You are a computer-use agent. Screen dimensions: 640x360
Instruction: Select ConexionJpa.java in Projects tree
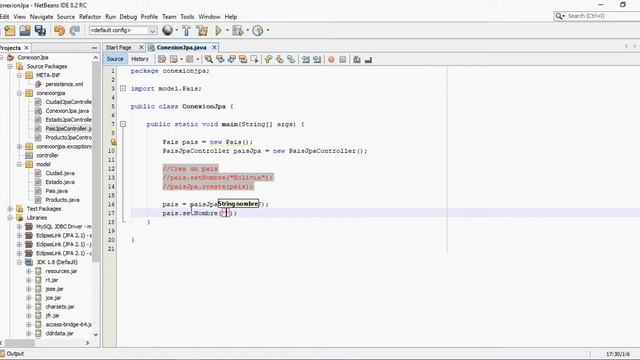67,111
